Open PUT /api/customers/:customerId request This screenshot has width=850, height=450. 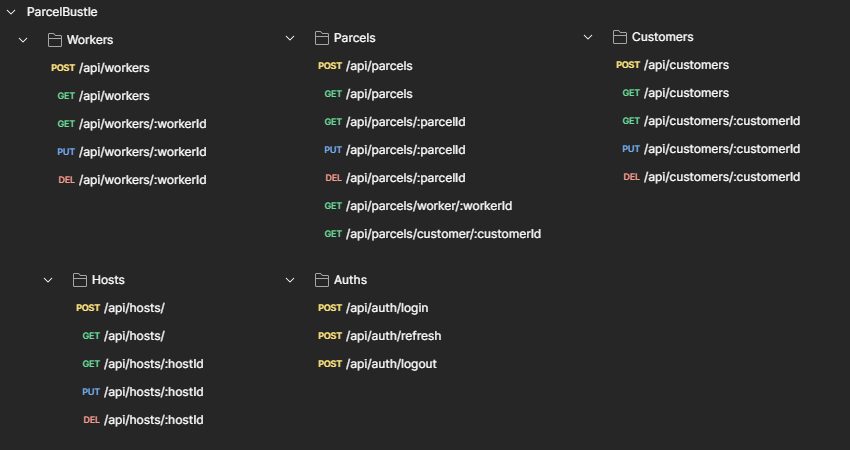pyautogui.click(x=711, y=149)
